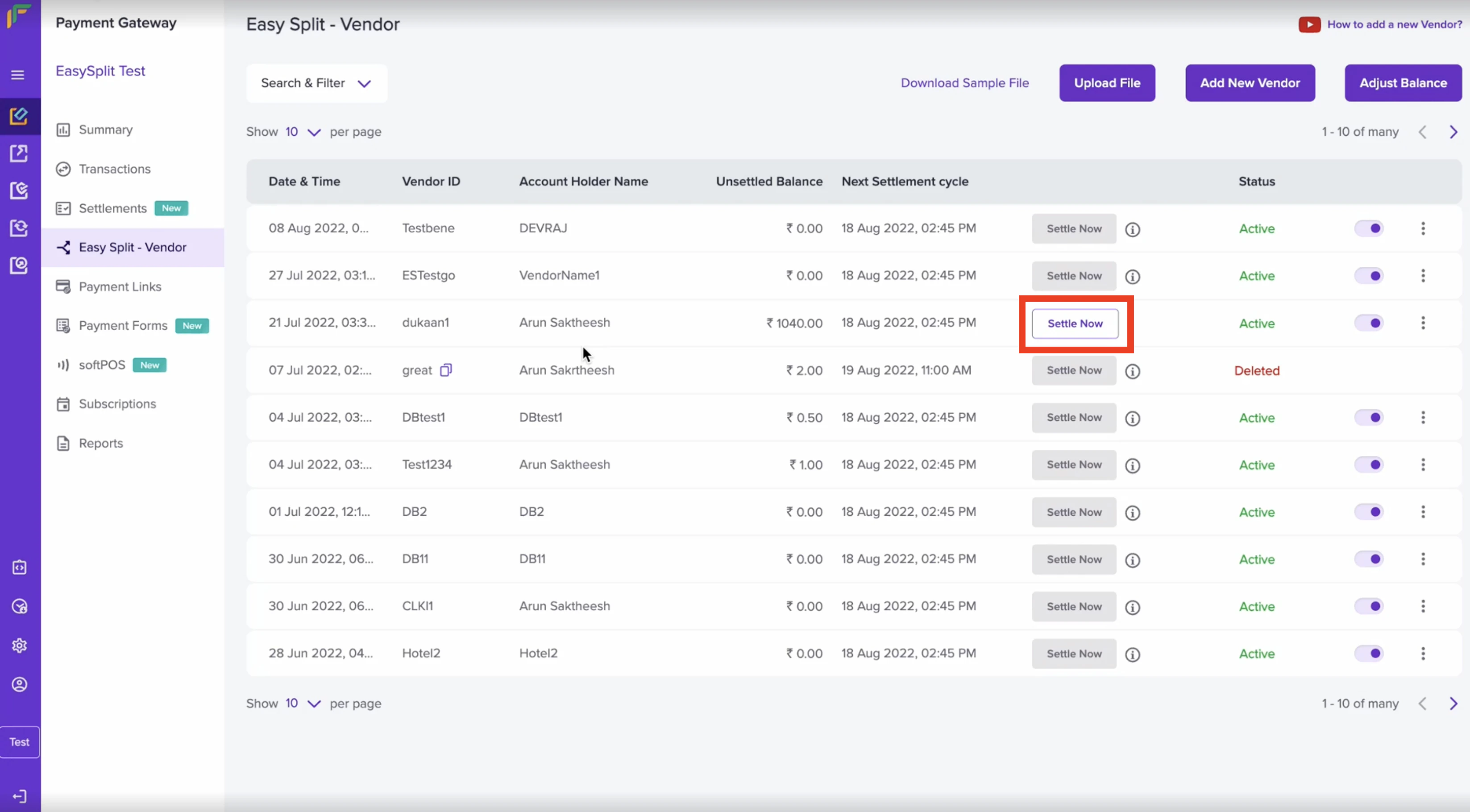Open bottom Show 10 per page dropdown
This screenshot has height=812, width=1470.
(303, 704)
